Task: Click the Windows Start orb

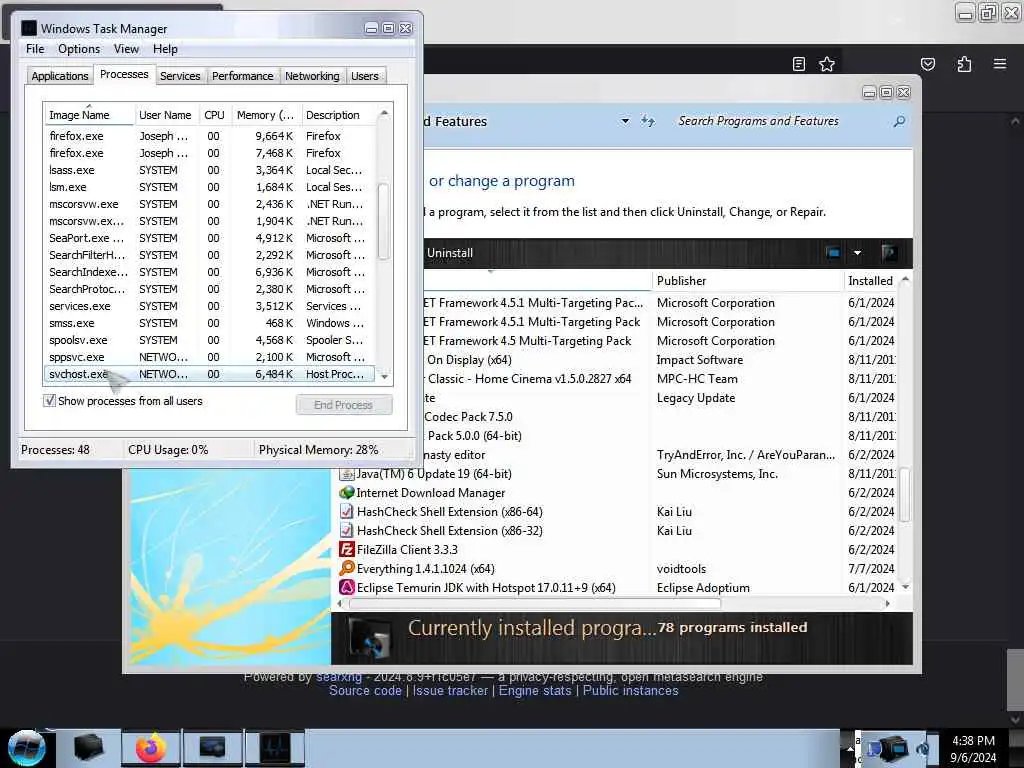Action: point(26,748)
